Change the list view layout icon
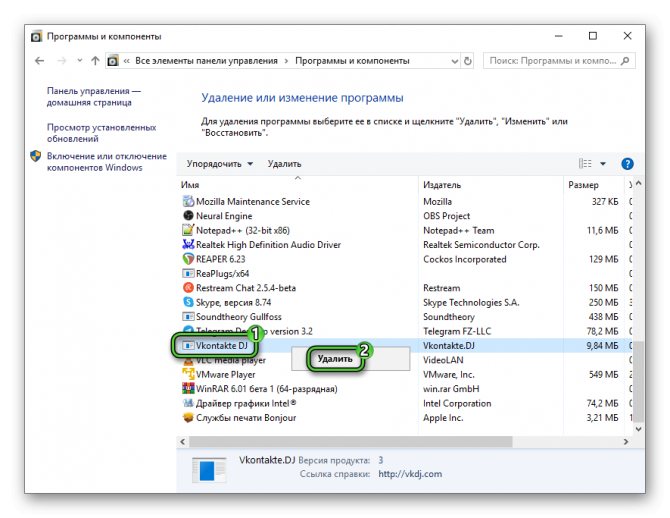Screen dimensions: 670x518 pyautogui.click(x=585, y=164)
